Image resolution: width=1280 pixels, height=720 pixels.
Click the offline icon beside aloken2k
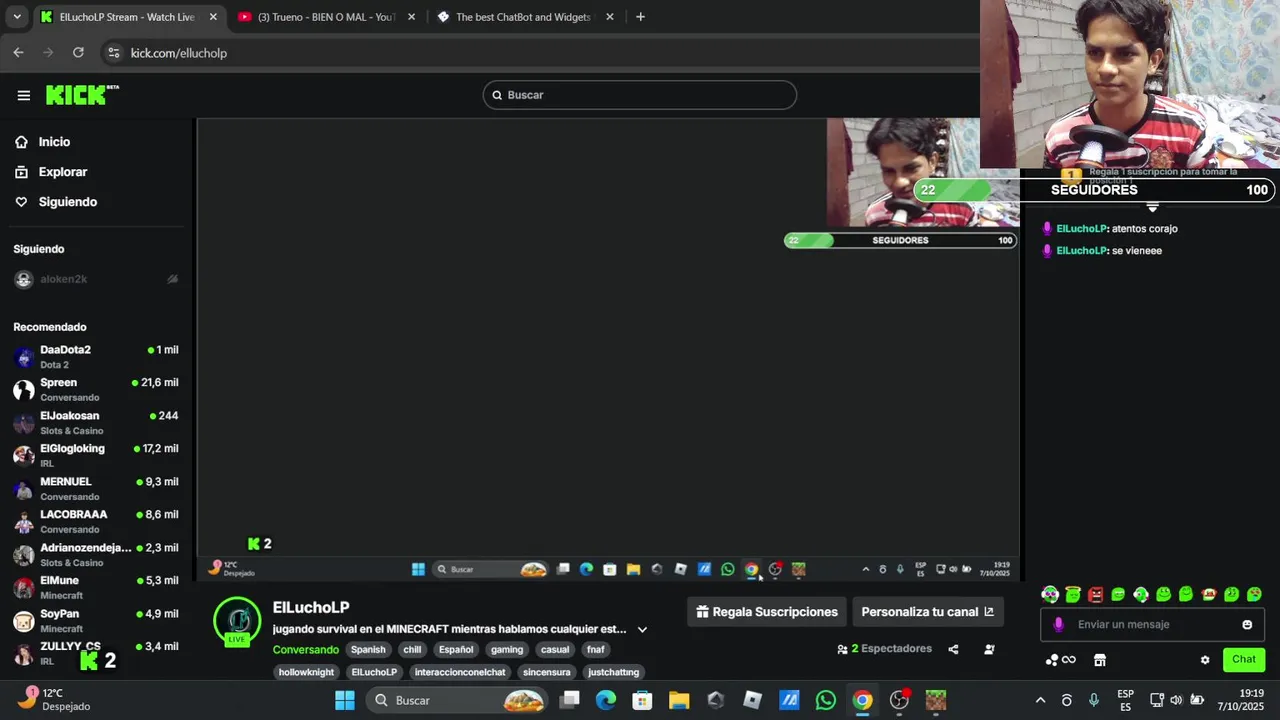click(172, 279)
